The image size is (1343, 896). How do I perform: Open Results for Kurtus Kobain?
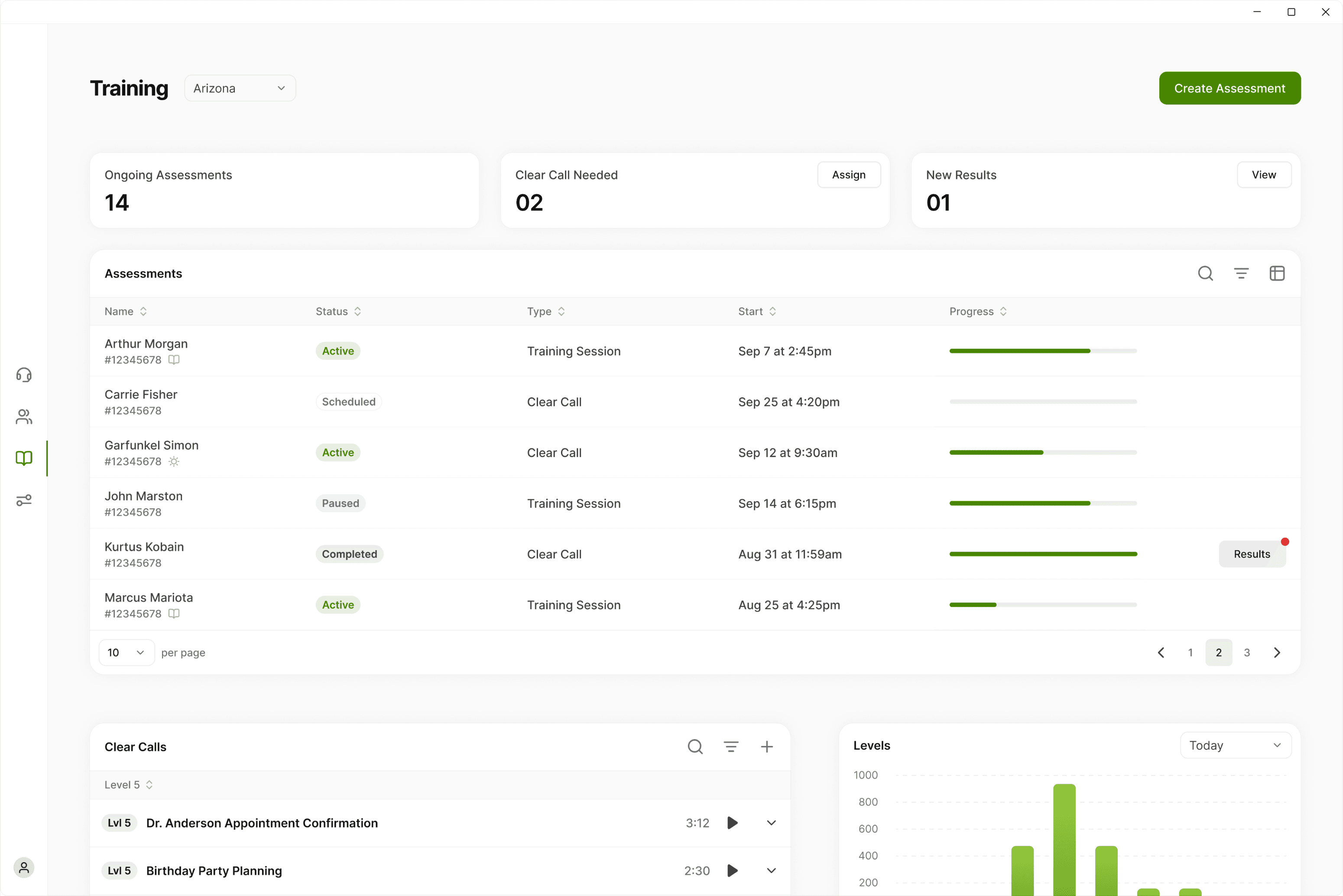coord(1252,554)
